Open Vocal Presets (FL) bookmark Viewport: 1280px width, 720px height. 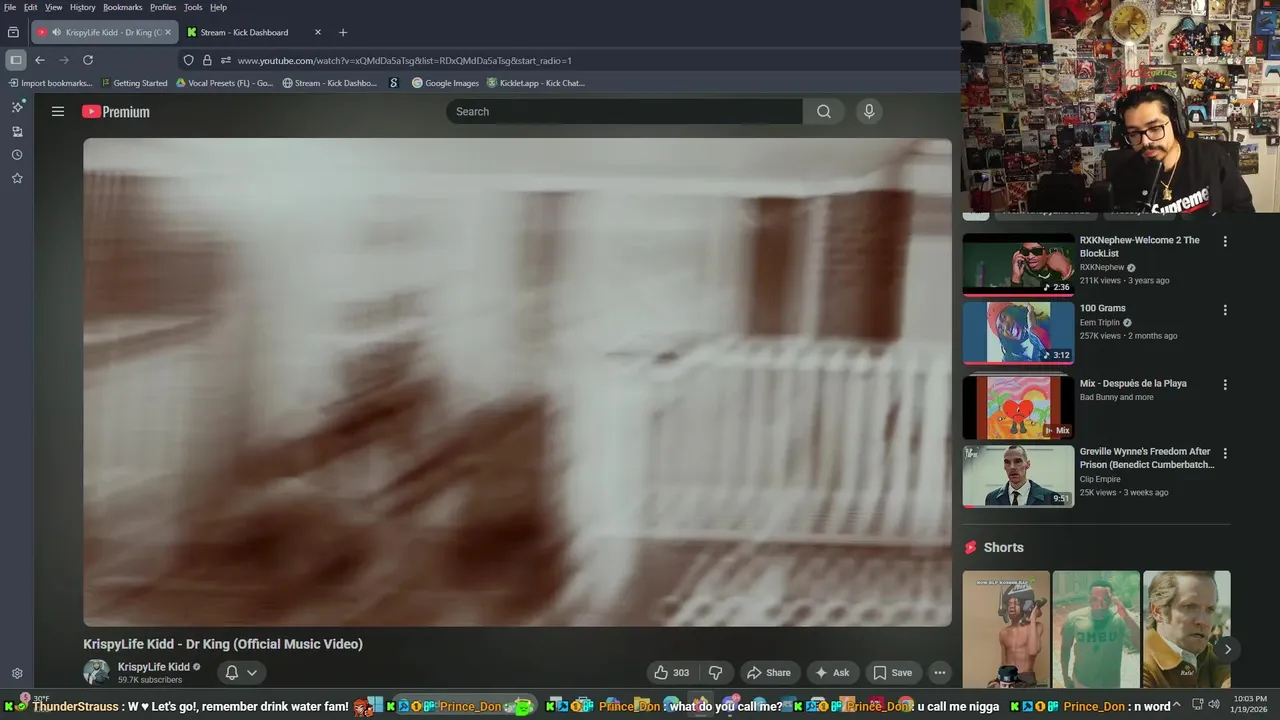(224, 83)
